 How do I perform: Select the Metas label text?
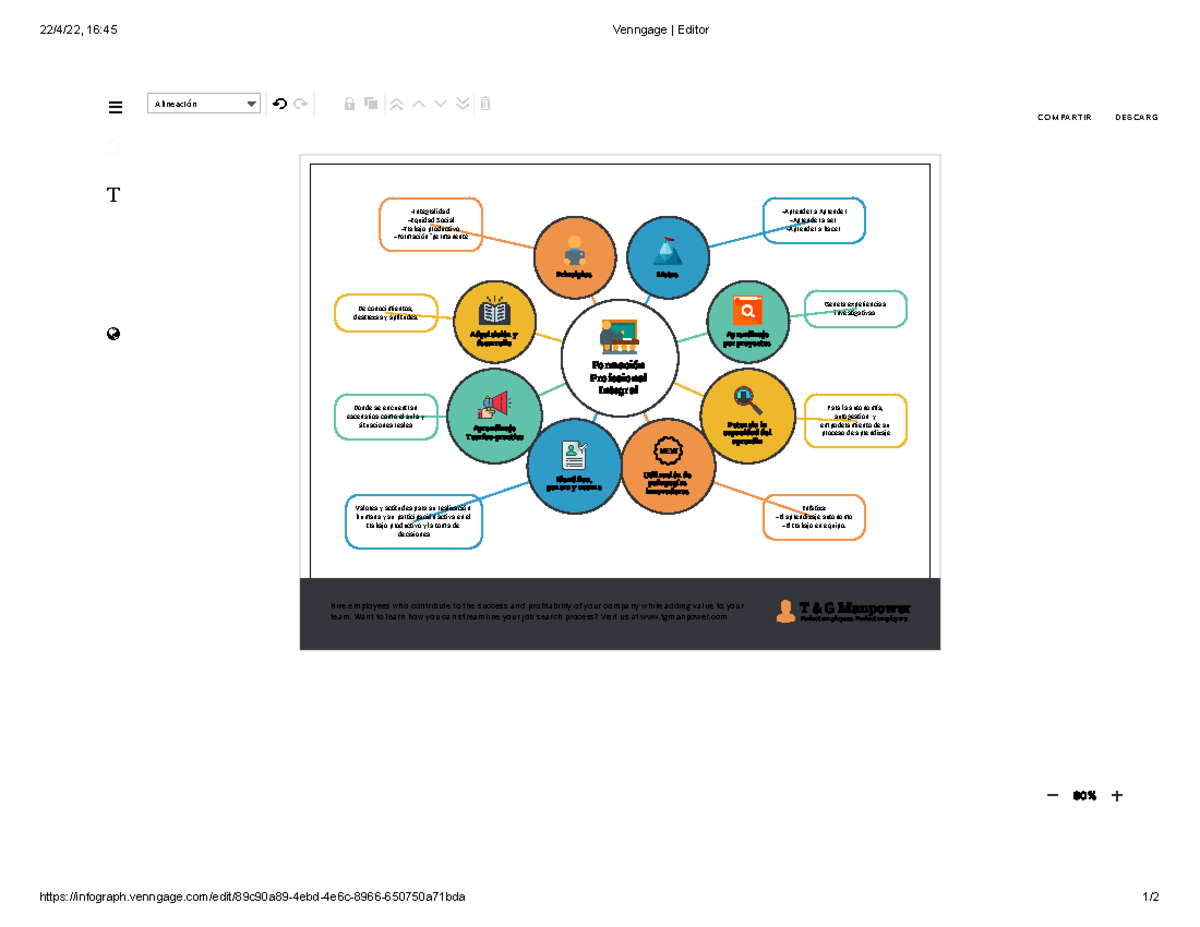pyautogui.click(x=667, y=273)
